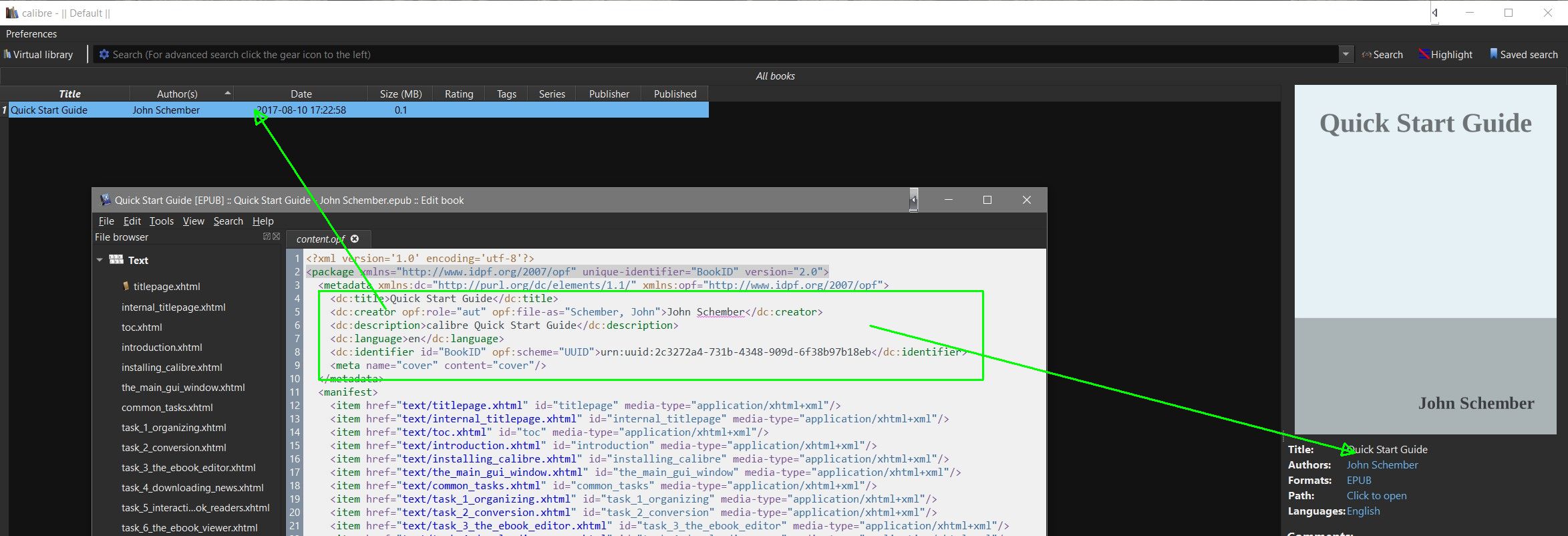Sort by the Published column header
Screen dimensions: 1568x536
click(675, 94)
